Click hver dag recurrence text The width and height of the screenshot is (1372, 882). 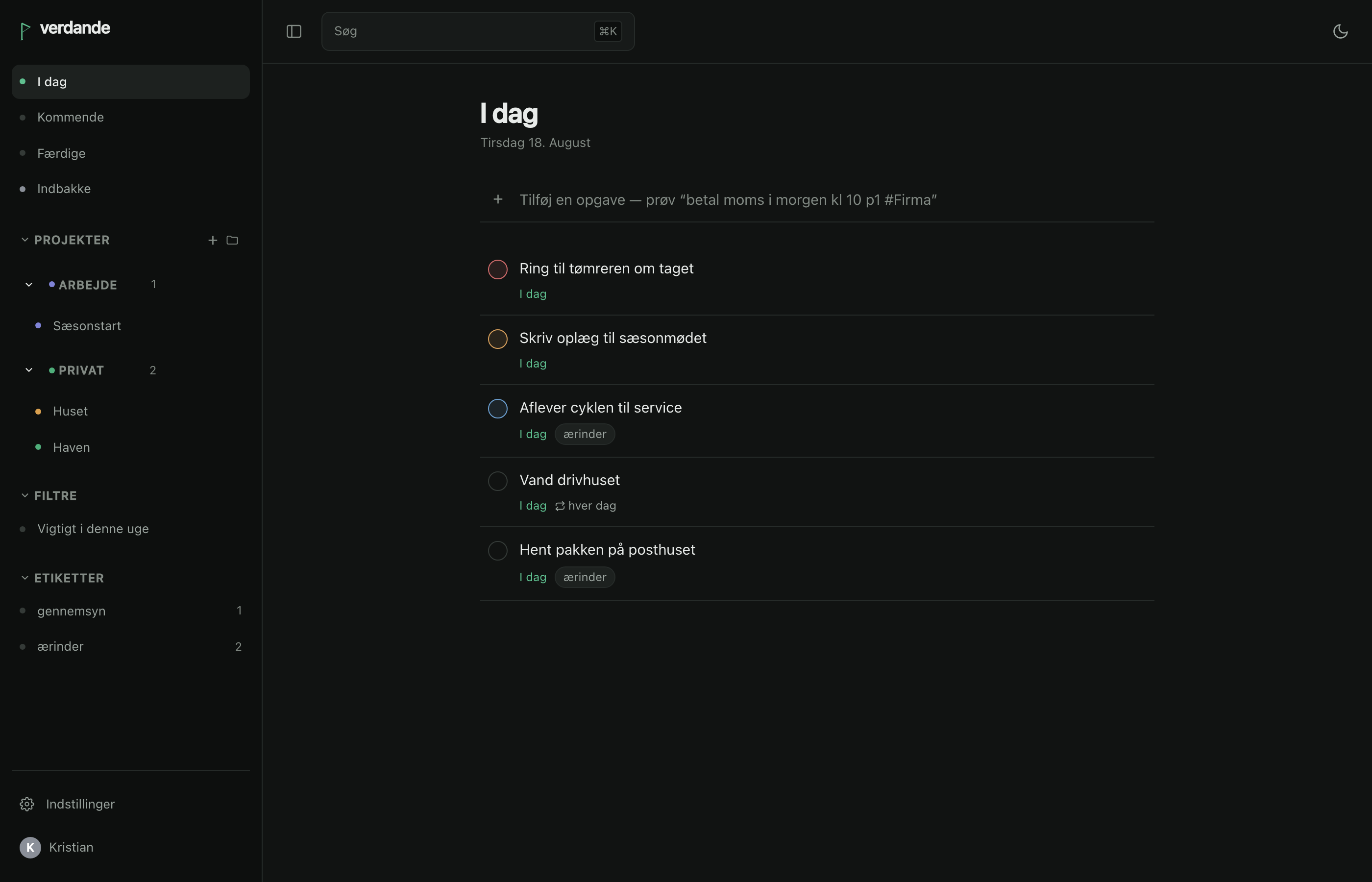pyautogui.click(x=592, y=506)
